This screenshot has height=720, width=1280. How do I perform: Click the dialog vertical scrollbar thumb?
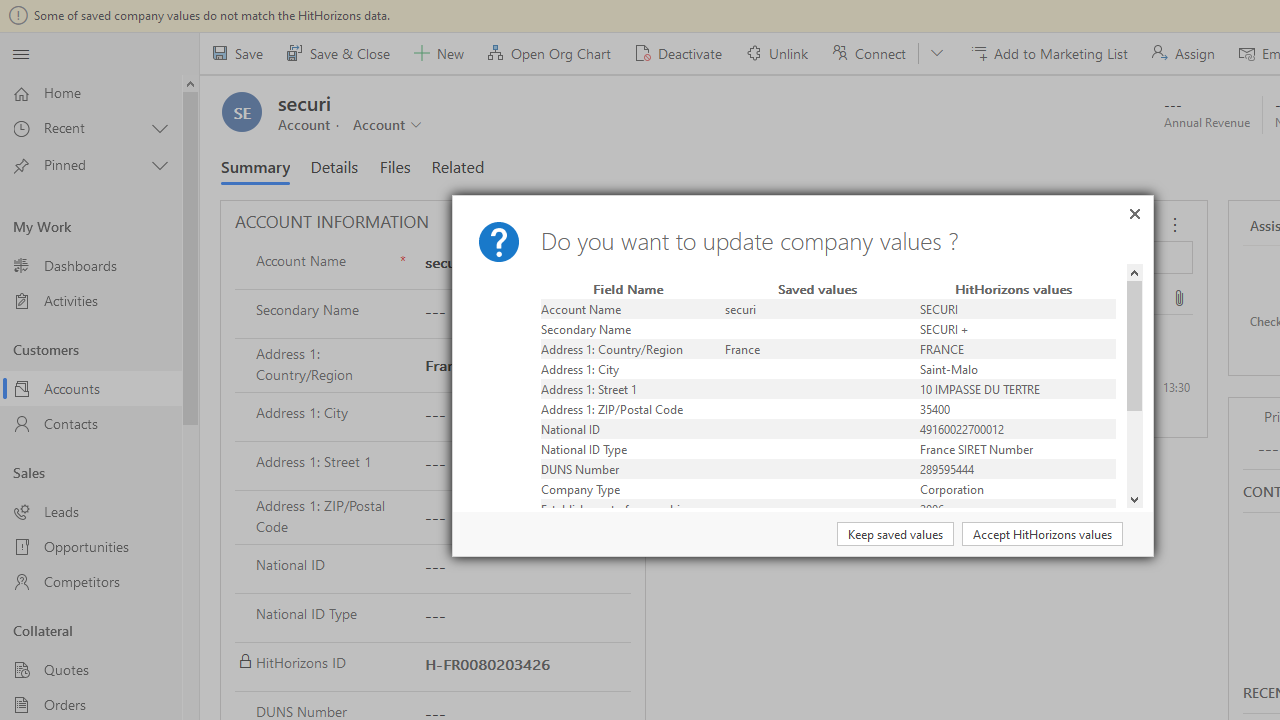tap(1134, 346)
